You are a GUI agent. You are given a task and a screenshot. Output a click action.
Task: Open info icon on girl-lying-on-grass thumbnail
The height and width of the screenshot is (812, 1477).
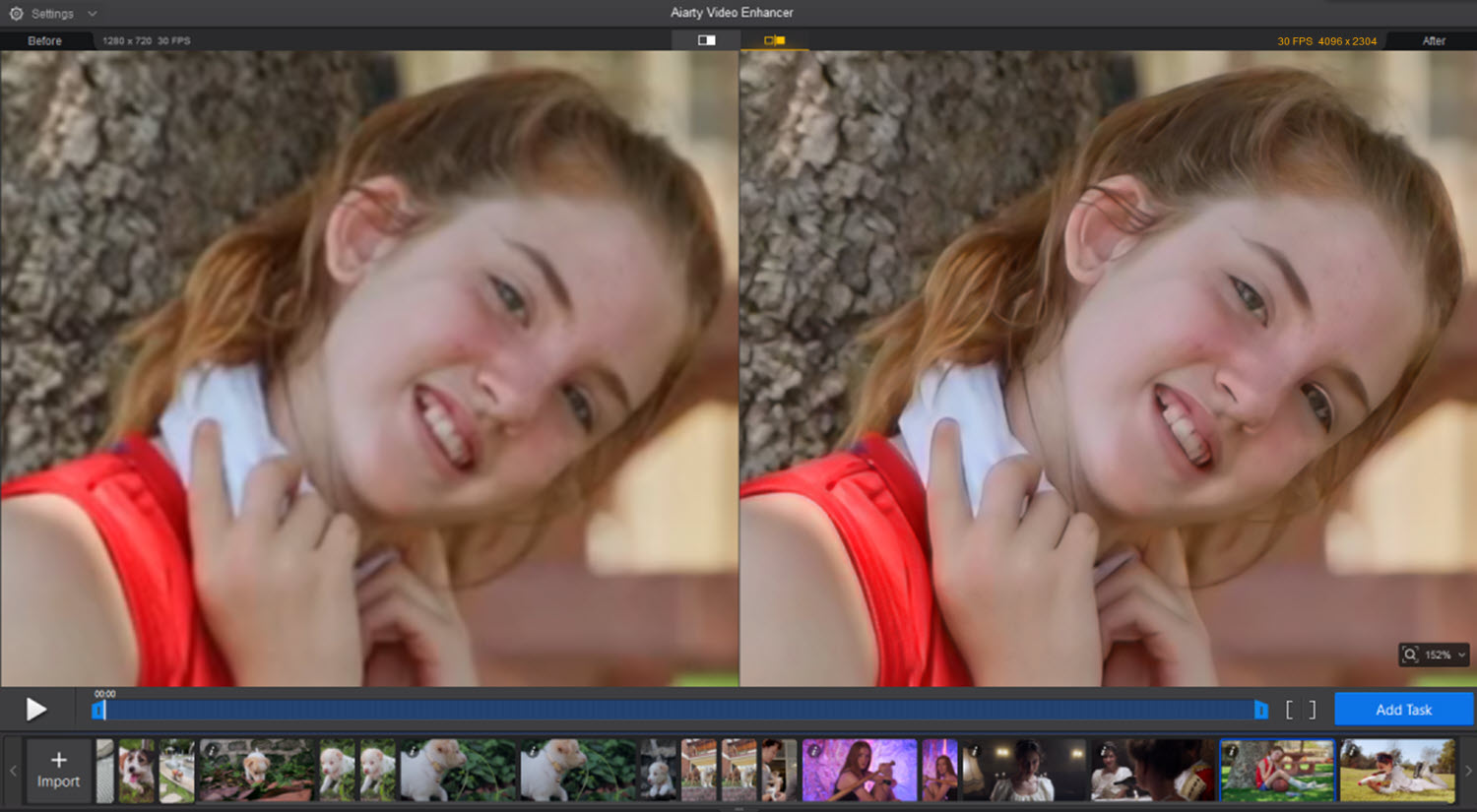[1352, 751]
